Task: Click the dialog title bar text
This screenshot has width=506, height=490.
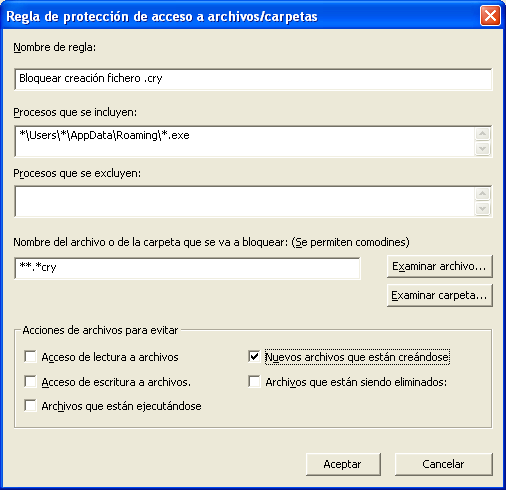Action: (162, 16)
